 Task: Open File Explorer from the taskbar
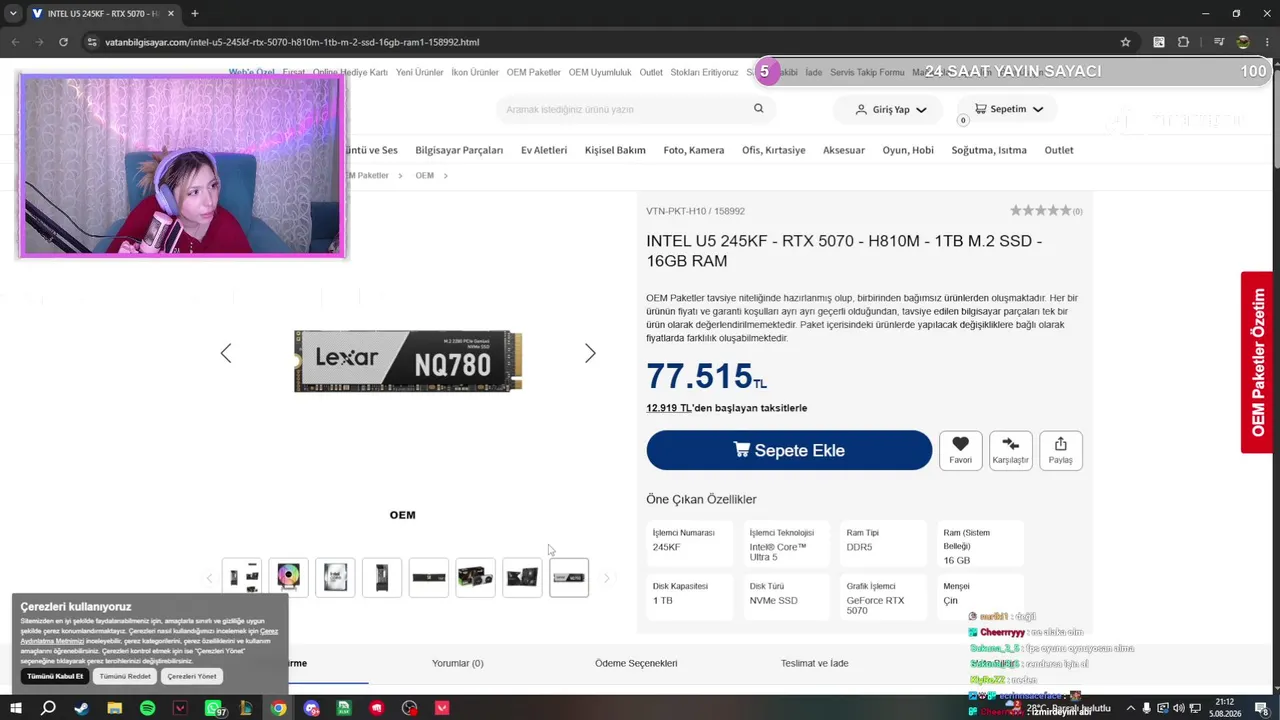(114, 708)
